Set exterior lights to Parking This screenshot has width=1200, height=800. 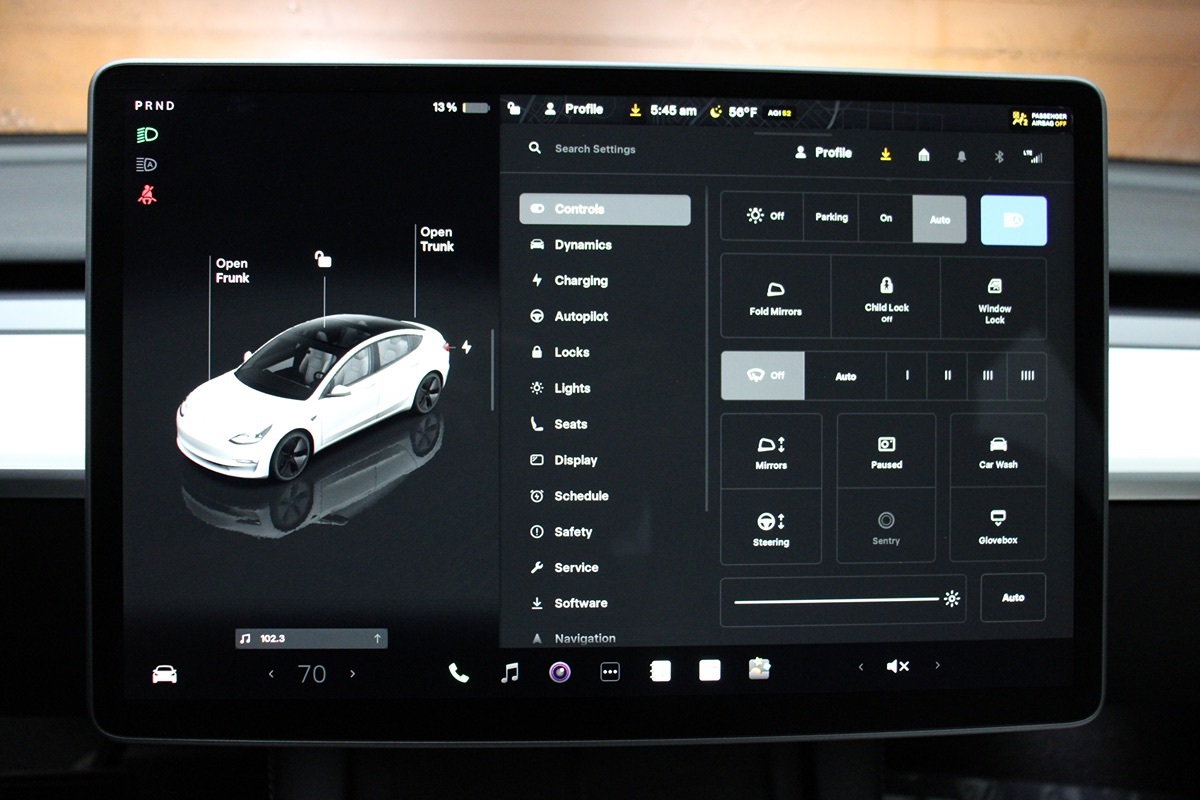click(x=831, y=217)
